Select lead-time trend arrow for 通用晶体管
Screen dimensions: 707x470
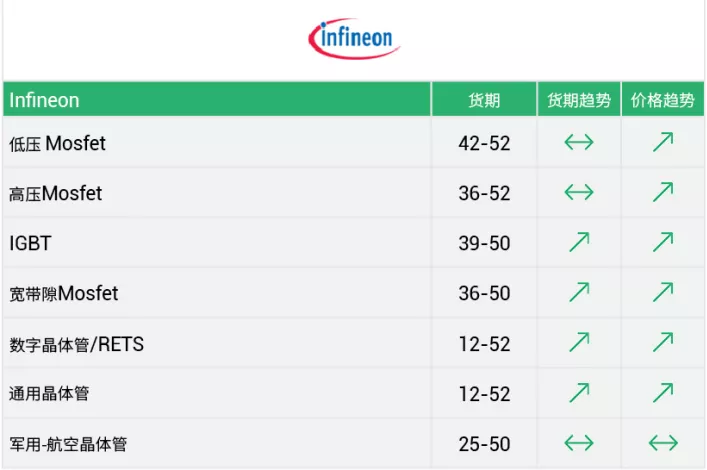click(x=579, y=392)
